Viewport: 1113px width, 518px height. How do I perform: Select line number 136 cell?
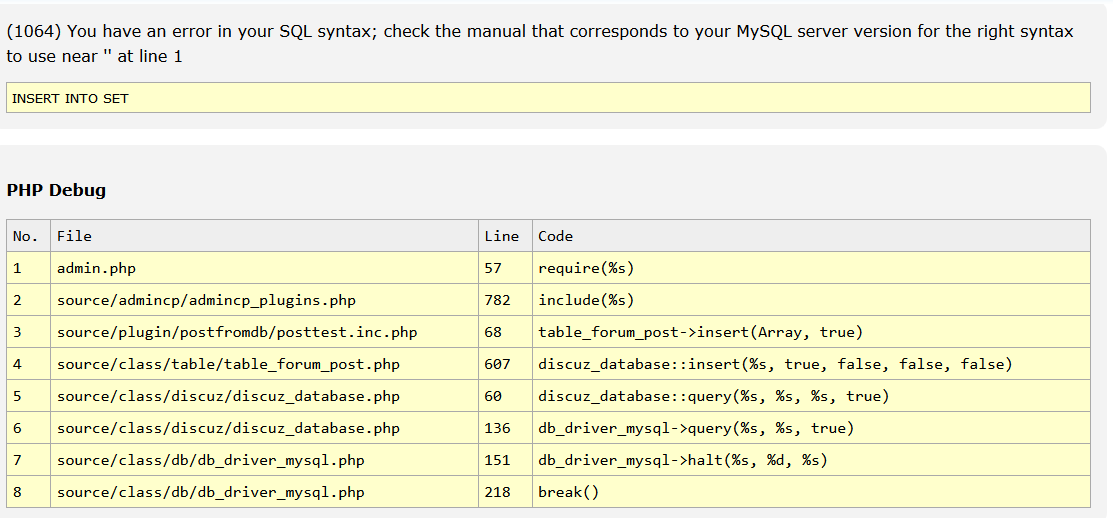coord(497,428)
